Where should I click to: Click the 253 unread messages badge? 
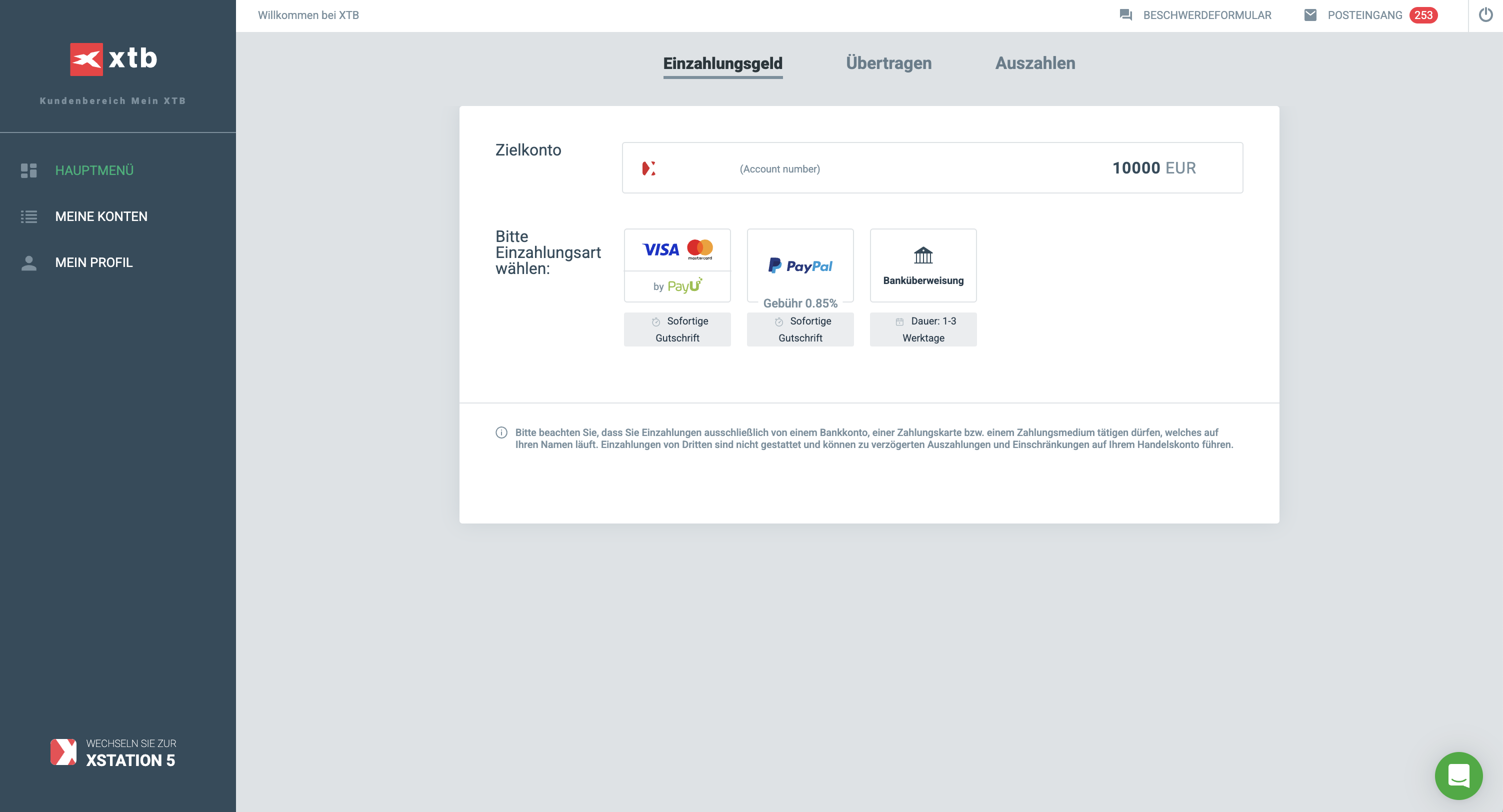pos(1422,15)
